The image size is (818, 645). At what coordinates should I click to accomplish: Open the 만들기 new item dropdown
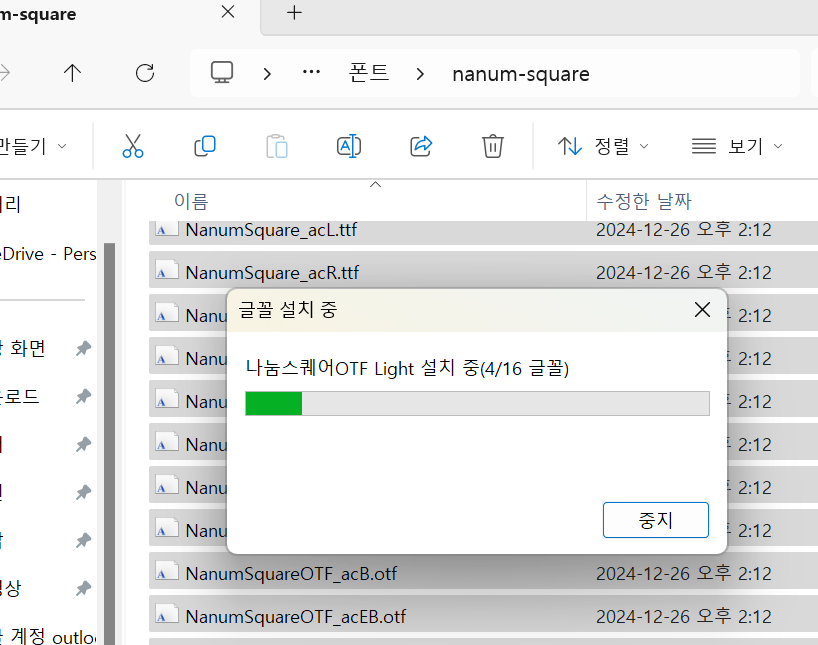[33, 146]
